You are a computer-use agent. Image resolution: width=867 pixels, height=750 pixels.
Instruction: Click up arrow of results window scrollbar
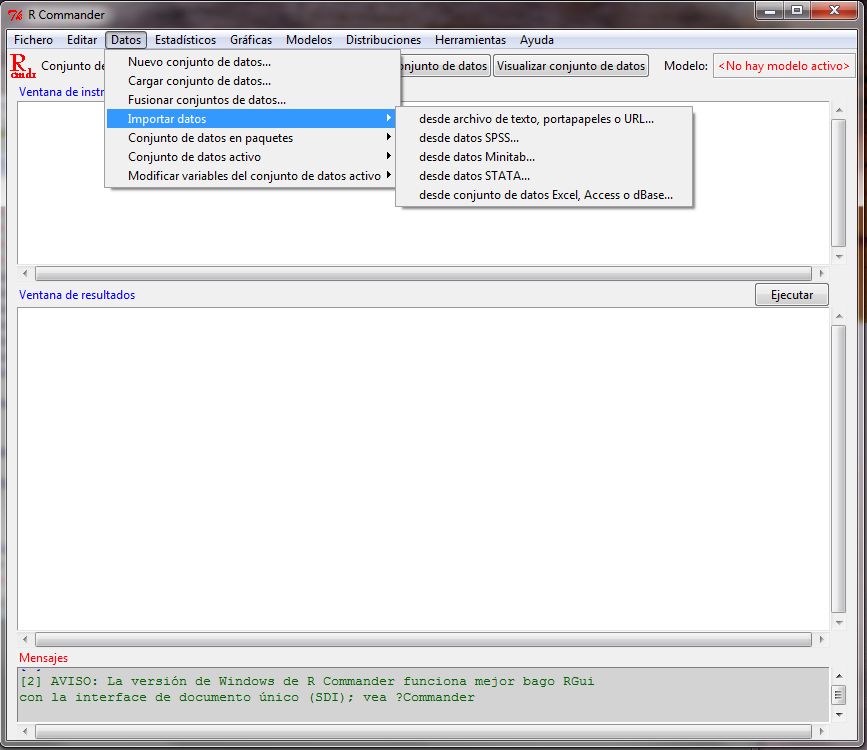click(839, 316)
